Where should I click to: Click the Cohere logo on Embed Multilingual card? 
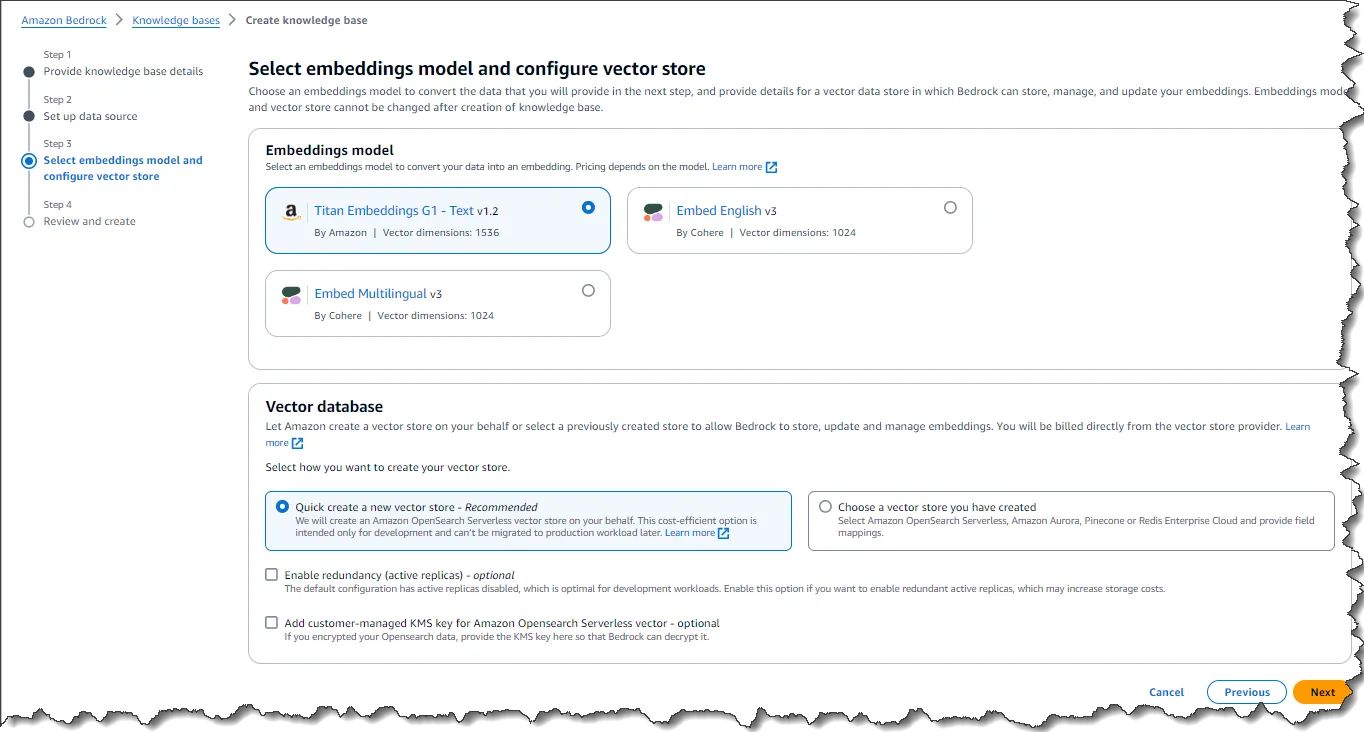[x=291, y=295]
